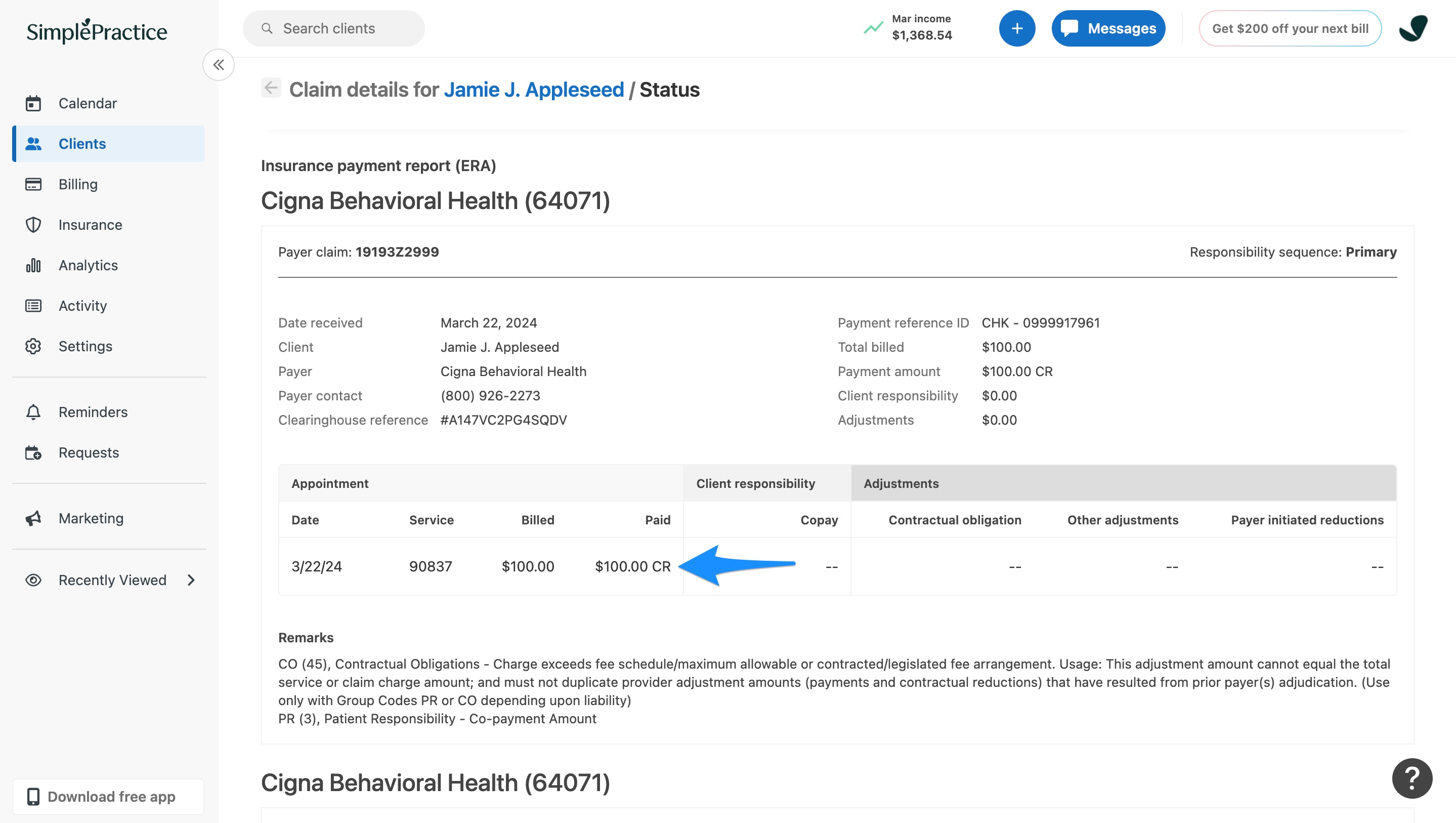The height and width of the screenshot is (823, 1456).
Task: Click the search magnifier icon
Action: 267,28
